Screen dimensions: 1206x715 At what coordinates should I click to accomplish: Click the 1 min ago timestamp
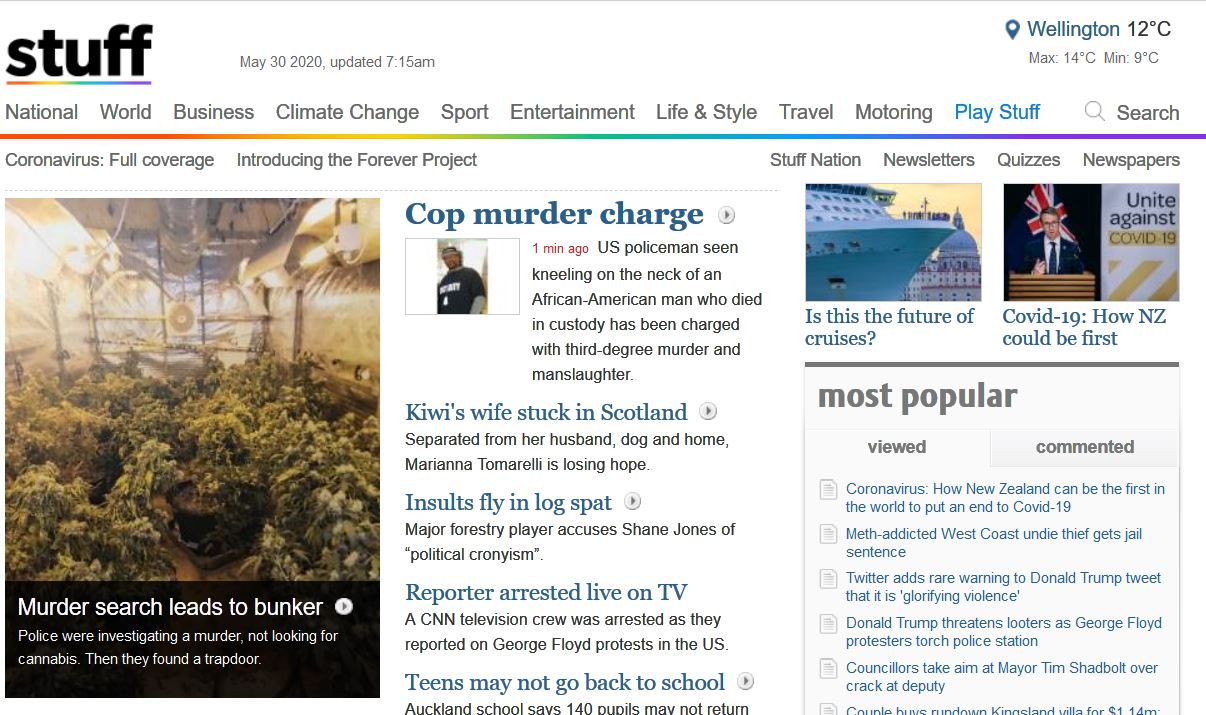(x=560, y=248)
